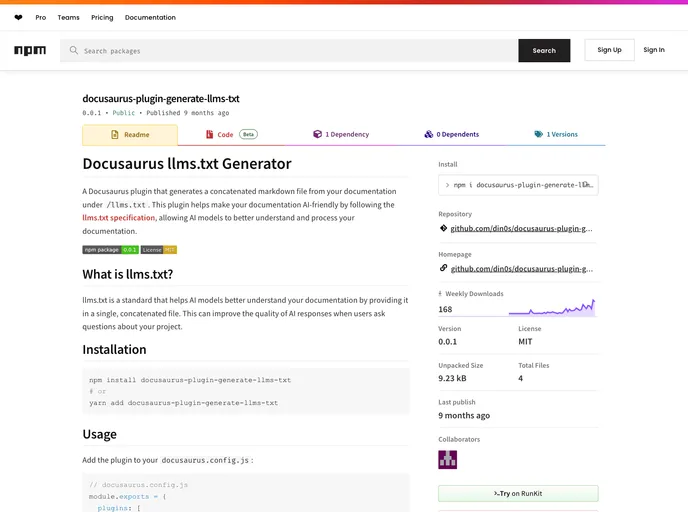Open the Documentation menu item
The width and height of the screenshot is (688, 512).
coord(150,18)
